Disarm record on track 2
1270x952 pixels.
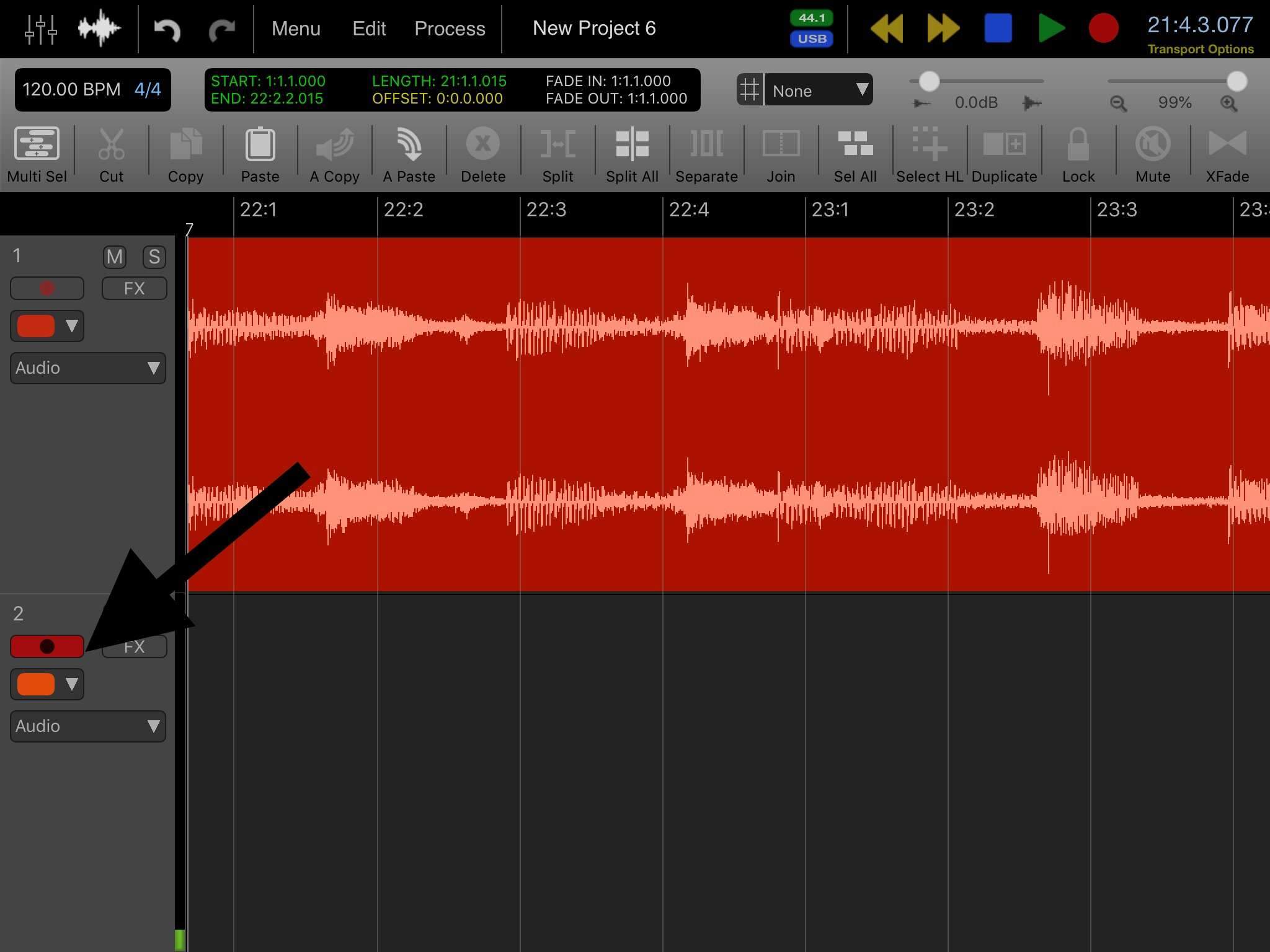[47, 646]
